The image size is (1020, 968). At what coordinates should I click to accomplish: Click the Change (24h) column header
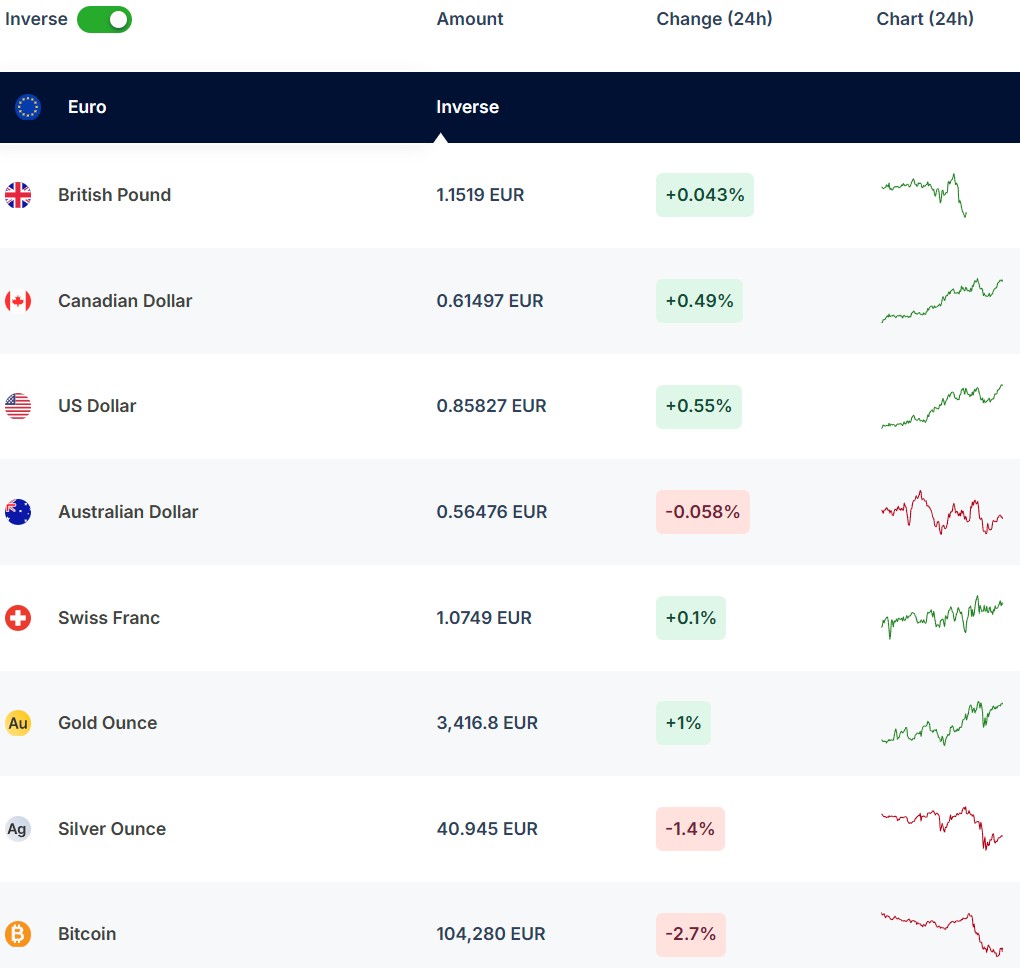click(x=714, y=19)
